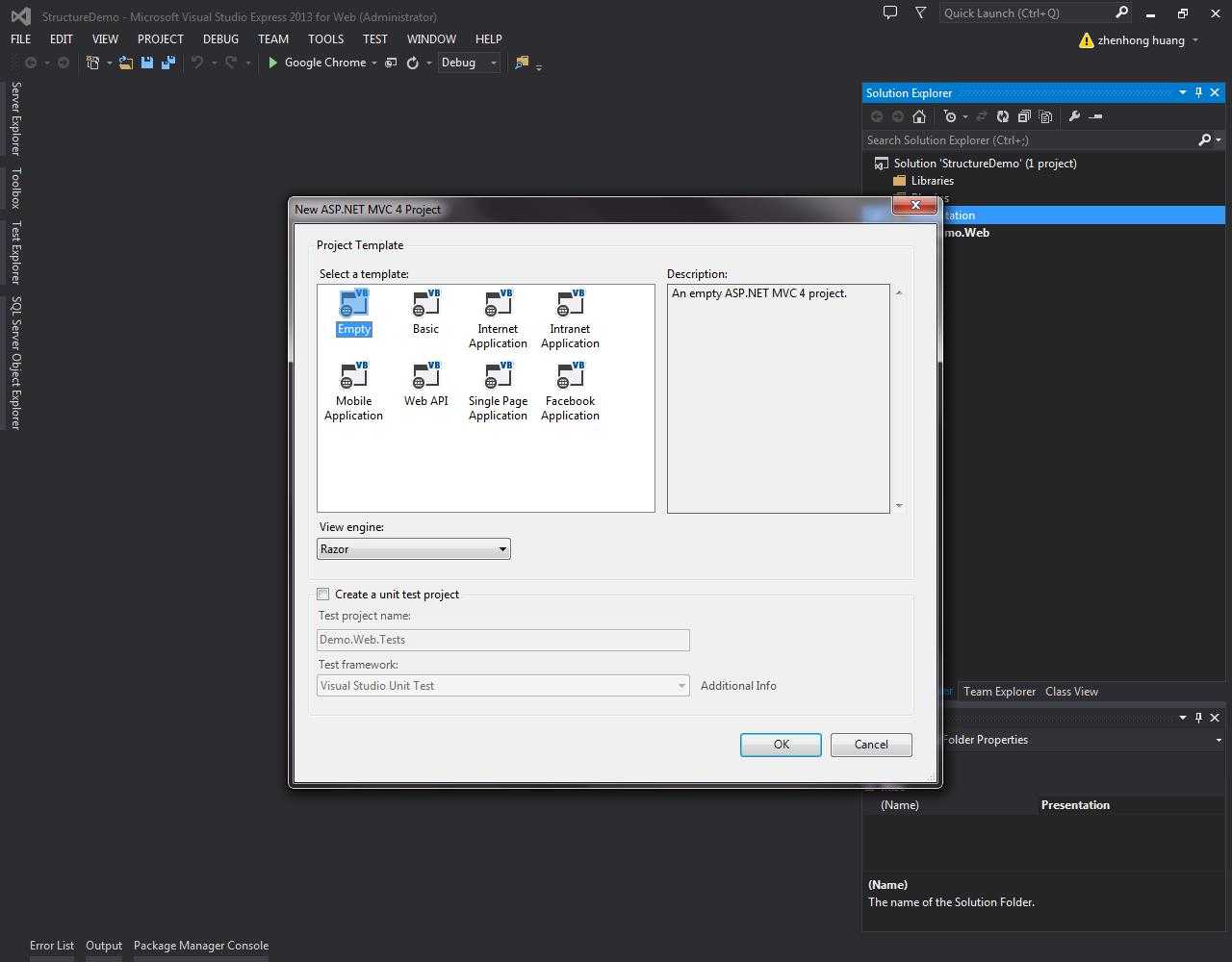
Task: Open the Debug configuration dropdown
Action: [x=469, y=63]
